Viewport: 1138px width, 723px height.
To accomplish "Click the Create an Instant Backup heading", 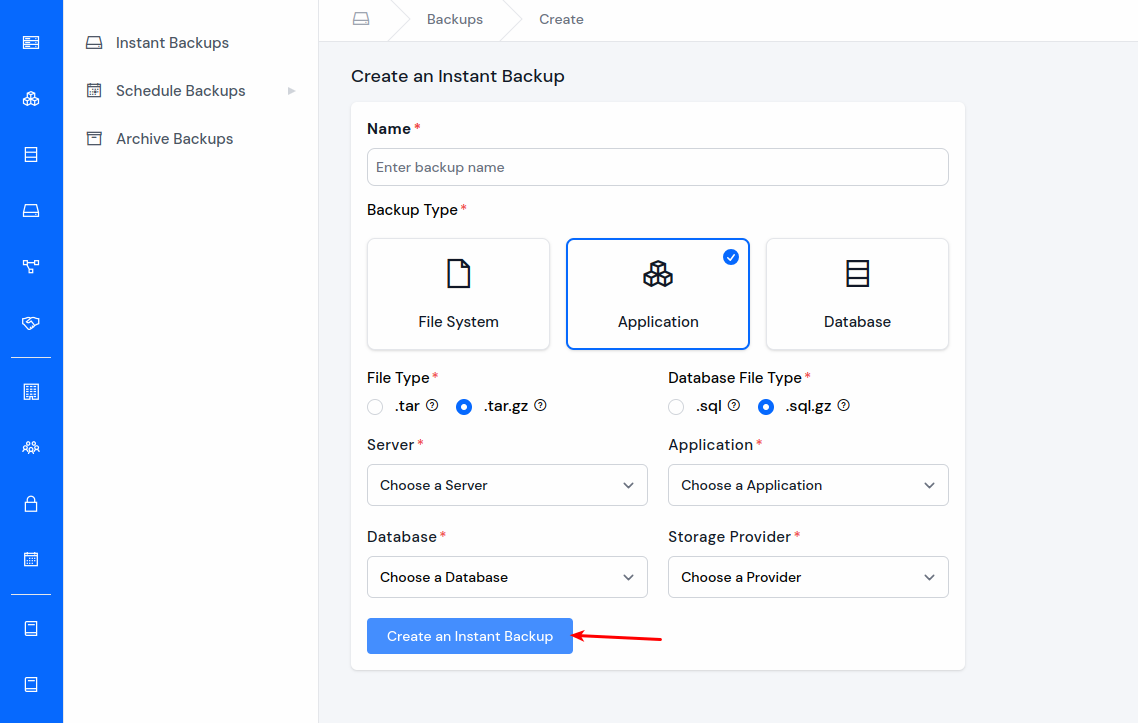I will 457,76.
